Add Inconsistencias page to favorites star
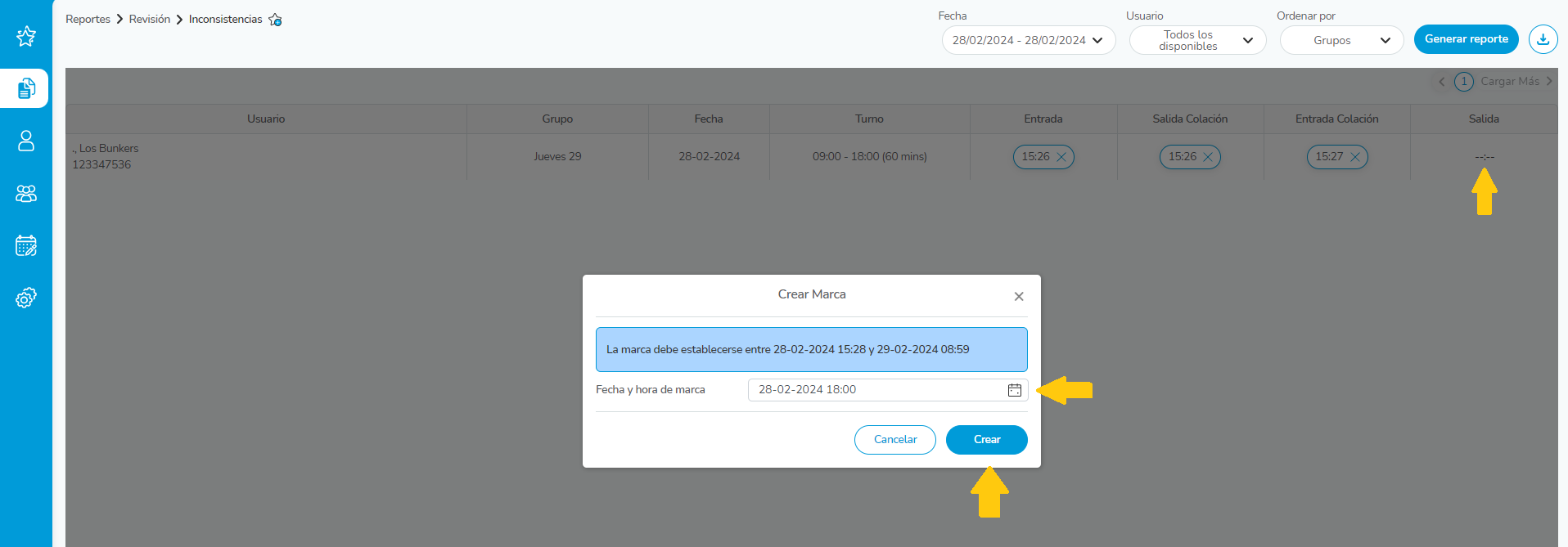Image resolution: width=1568 pixels, height=547 pixels. point(276,20)
